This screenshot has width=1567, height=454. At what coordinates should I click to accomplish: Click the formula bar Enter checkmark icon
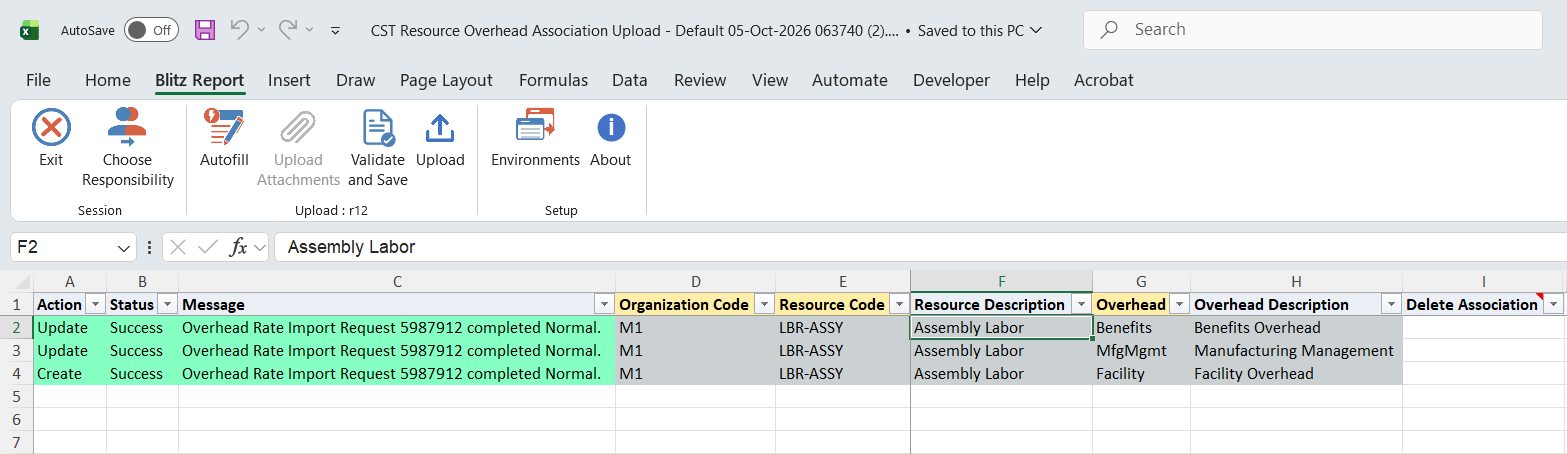click(x=208, y=247)
